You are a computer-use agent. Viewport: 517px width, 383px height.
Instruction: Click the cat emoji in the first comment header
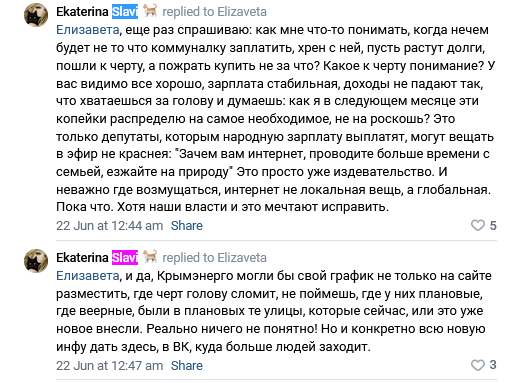tap(150, 11)
